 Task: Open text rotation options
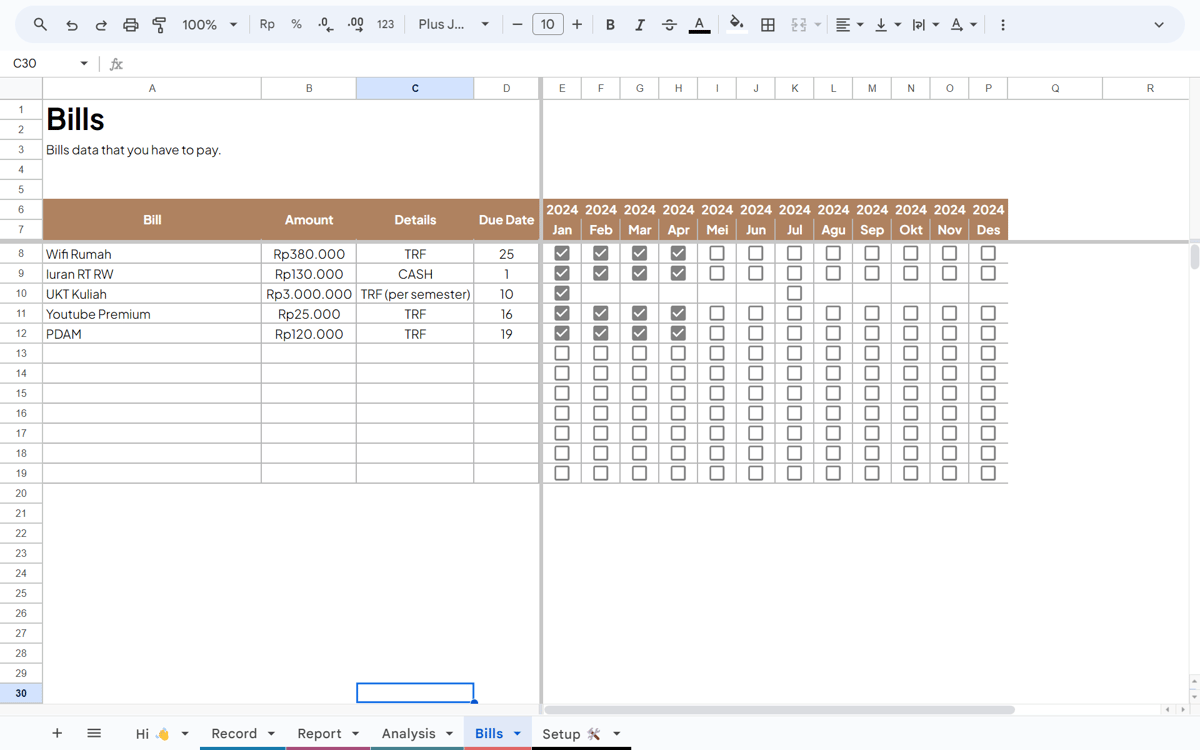pos(963,24)
